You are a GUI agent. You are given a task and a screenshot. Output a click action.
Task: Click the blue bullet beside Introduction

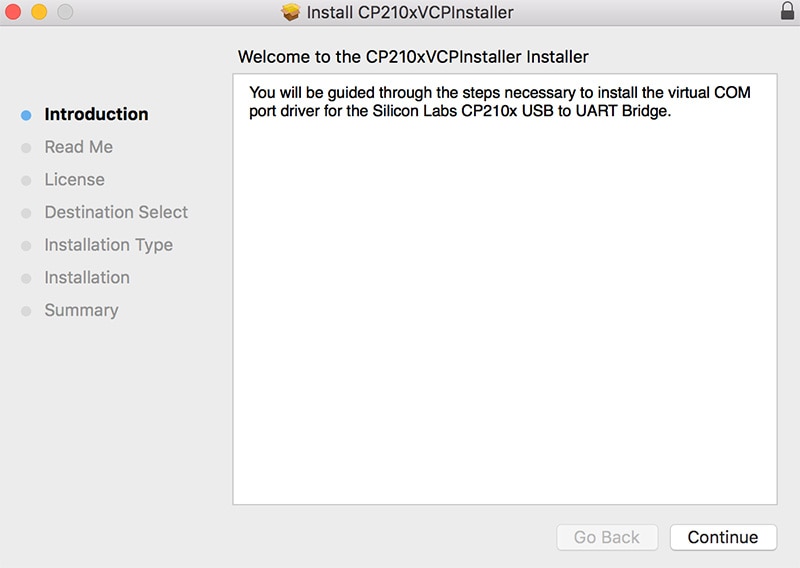coord(26,115)
